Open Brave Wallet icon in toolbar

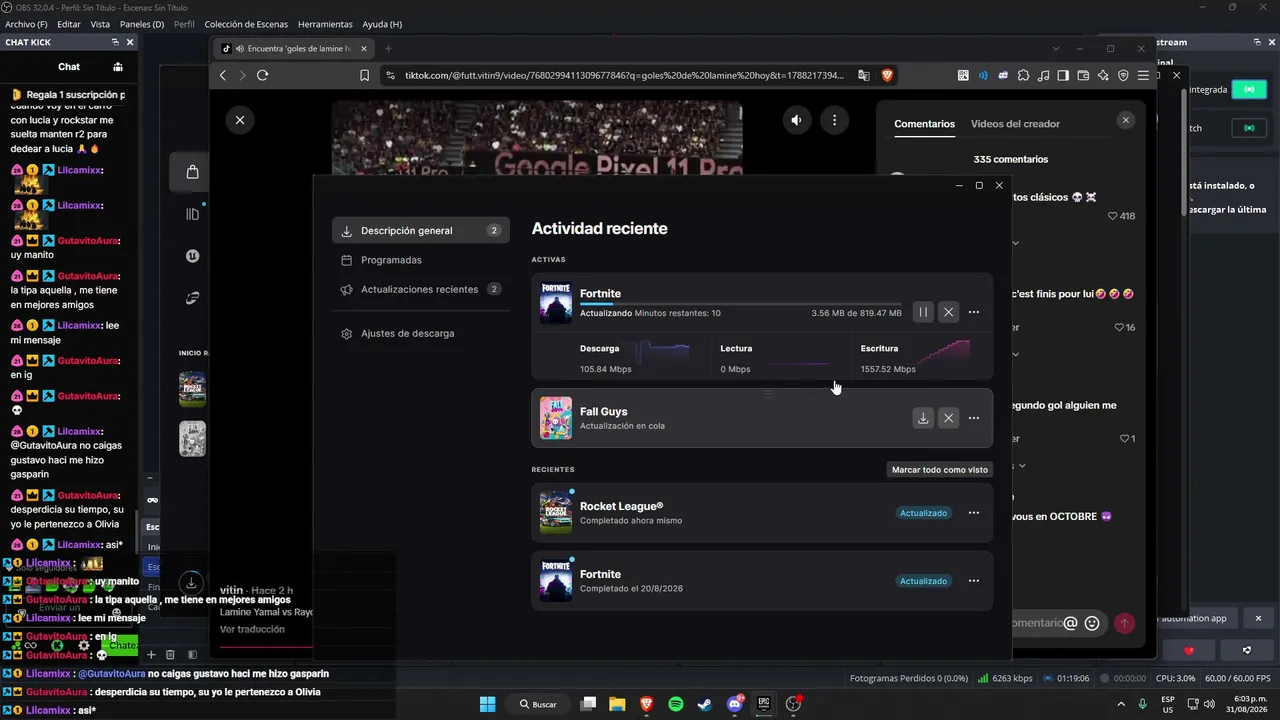[1084, 75]
